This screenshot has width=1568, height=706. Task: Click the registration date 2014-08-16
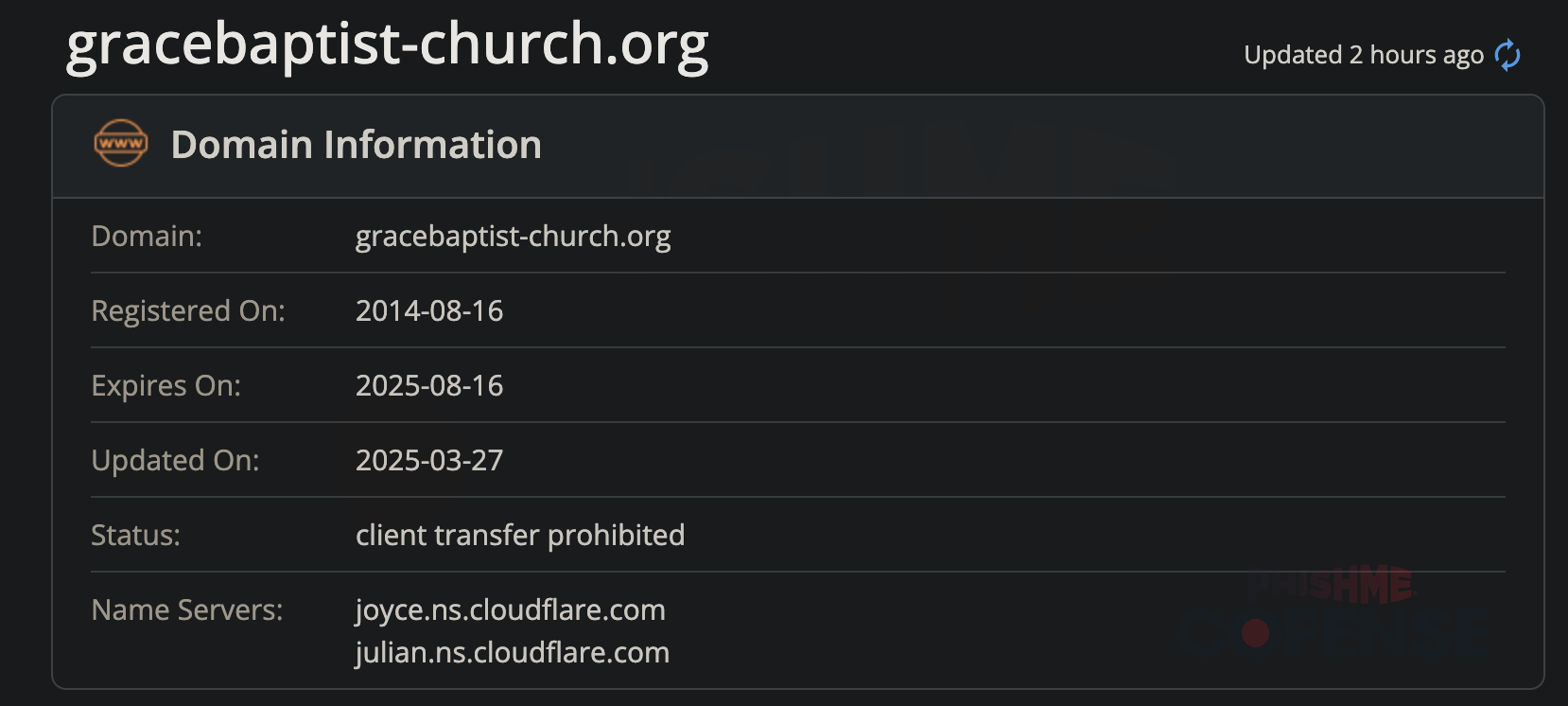coord(429,310)
